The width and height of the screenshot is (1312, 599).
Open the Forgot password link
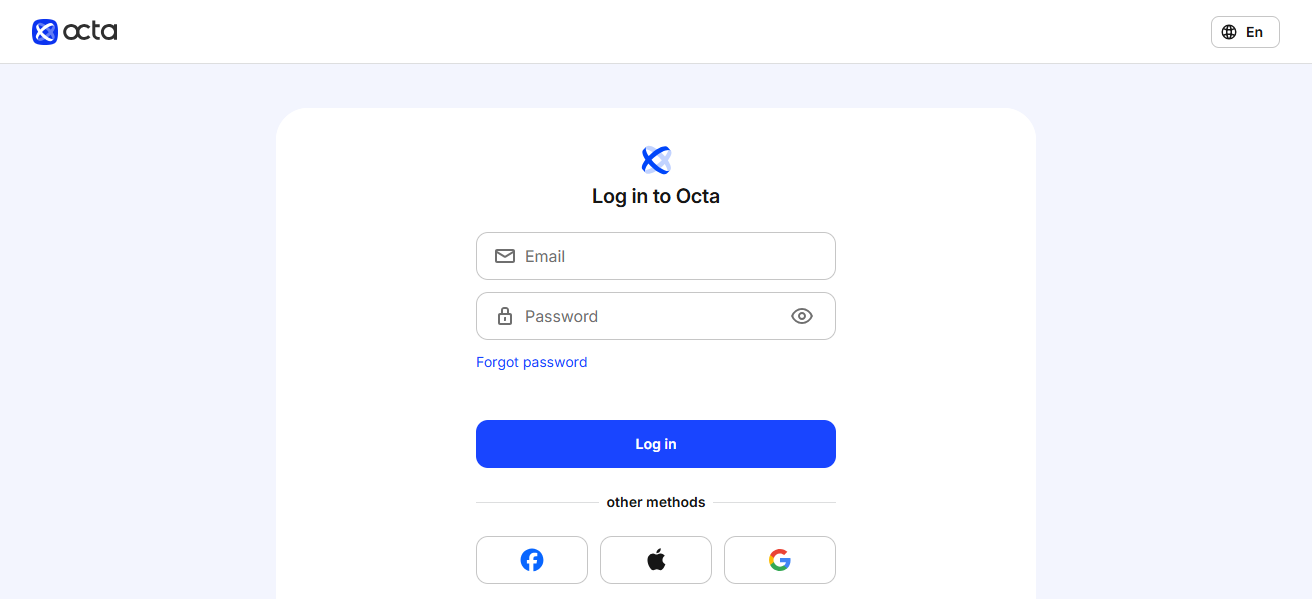(x=531, y=362)
